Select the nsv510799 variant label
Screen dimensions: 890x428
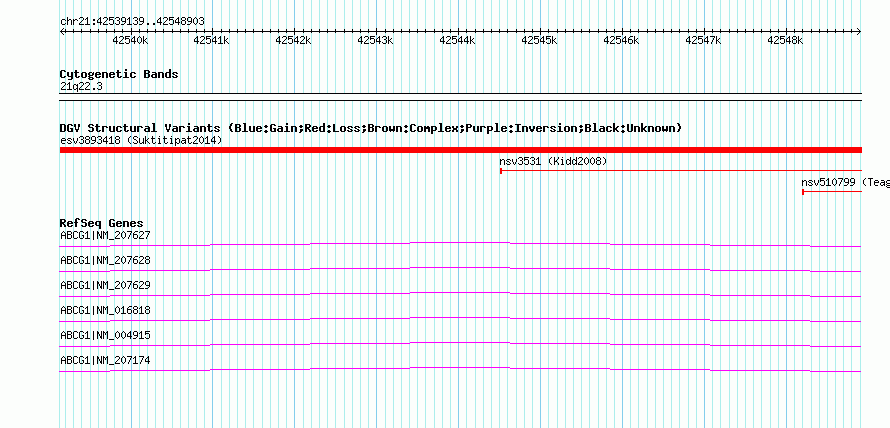(845, 182)
